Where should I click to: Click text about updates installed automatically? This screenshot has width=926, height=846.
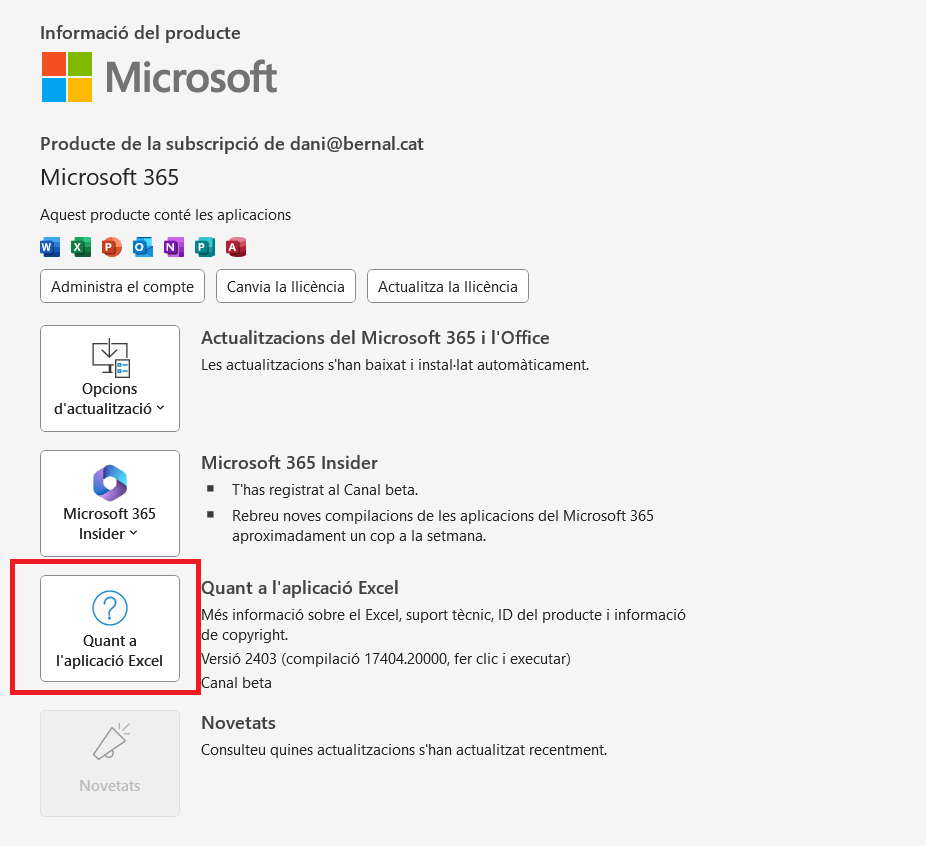[395, 365]
